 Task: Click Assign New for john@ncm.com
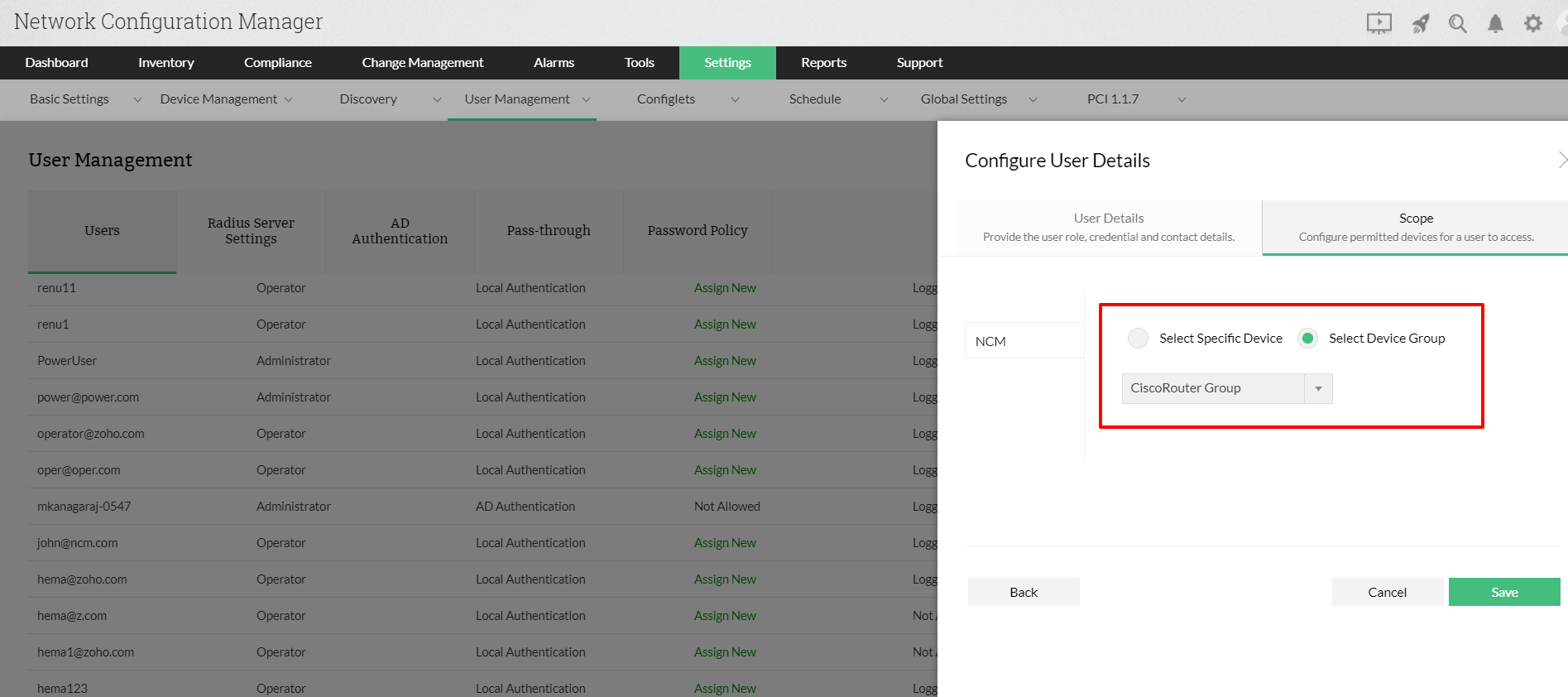(x=725, y=543)
